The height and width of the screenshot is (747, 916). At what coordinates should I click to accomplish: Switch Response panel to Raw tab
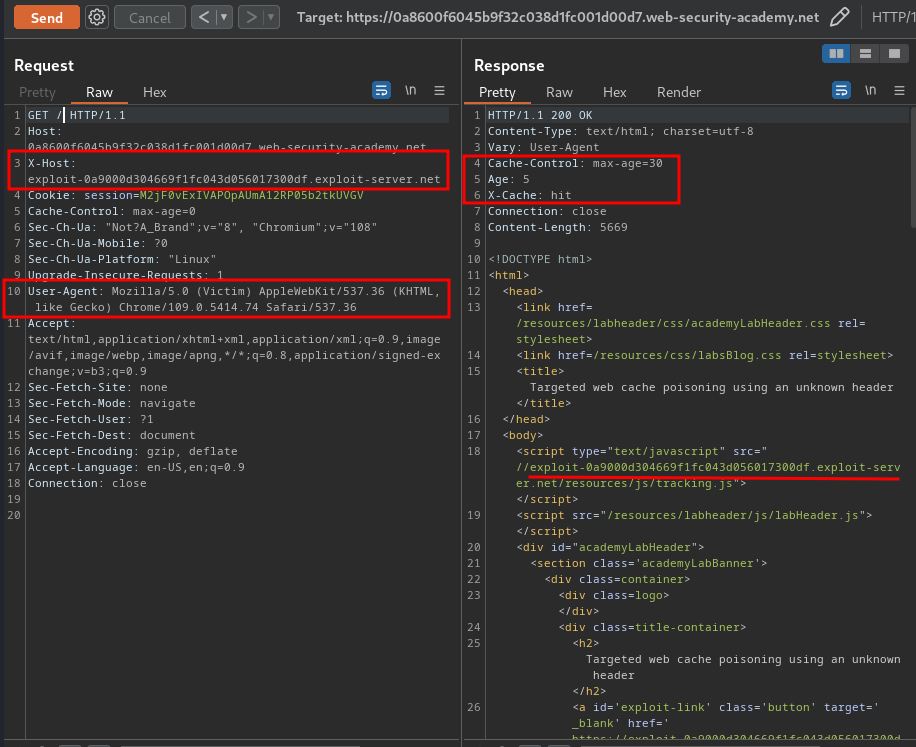pos(559,92)
